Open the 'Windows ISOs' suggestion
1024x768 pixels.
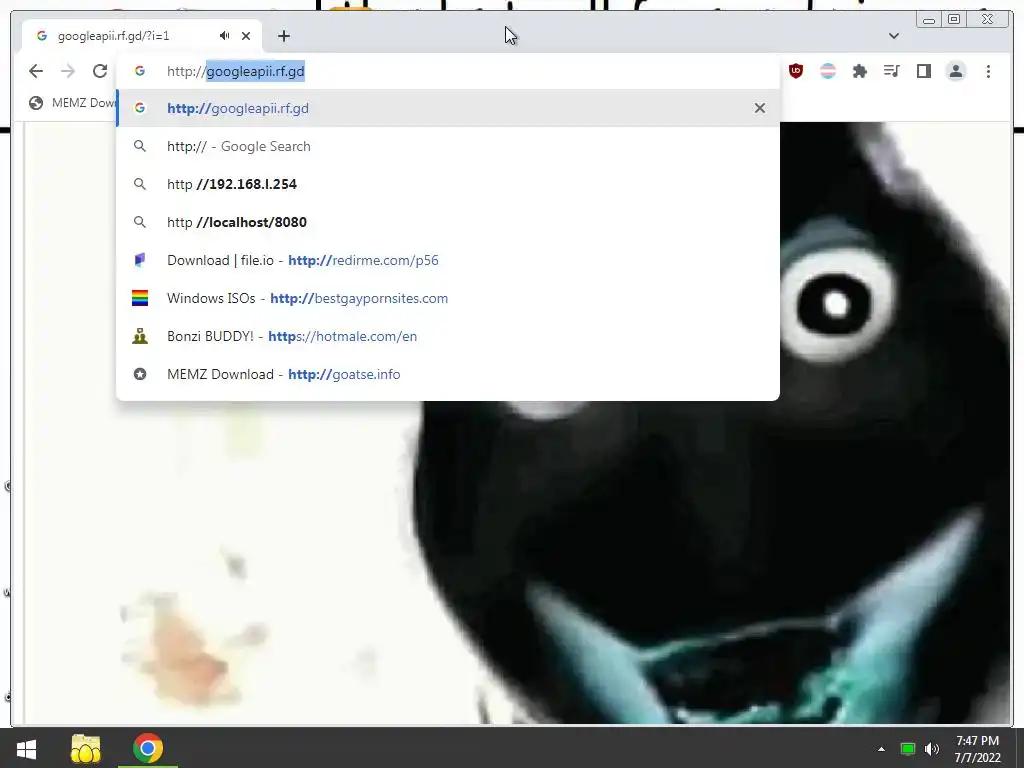click(x=448, y=298)
